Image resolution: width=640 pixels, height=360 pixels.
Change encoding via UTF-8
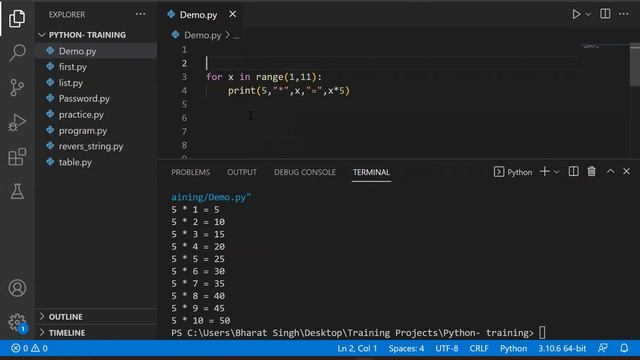tap(447, 348)
